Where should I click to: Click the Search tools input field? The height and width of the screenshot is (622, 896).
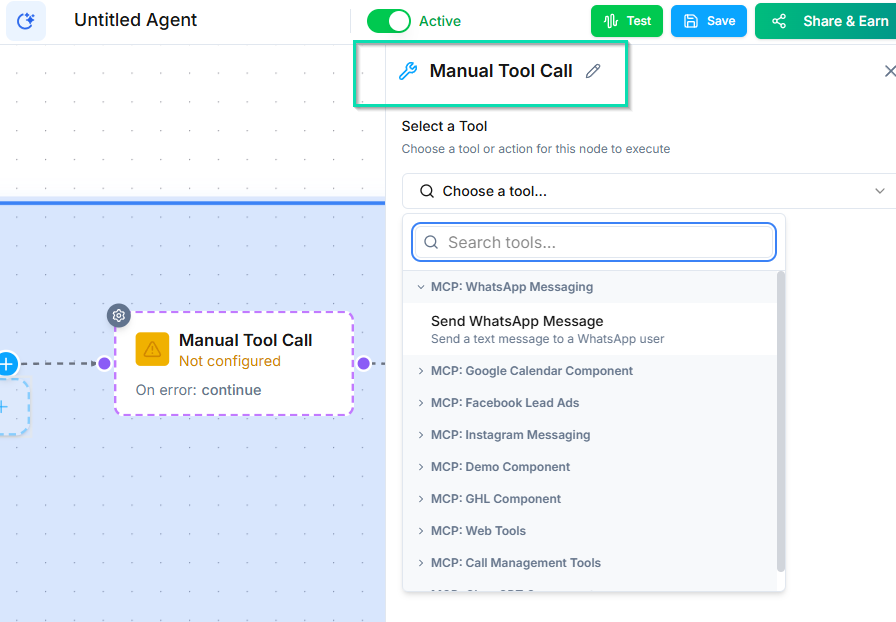(593, 242)
